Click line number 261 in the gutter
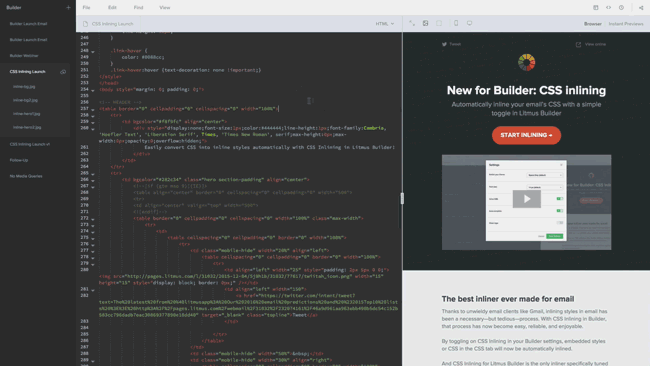Viewport: 650px width, 366px height. [x=85, y=147]
